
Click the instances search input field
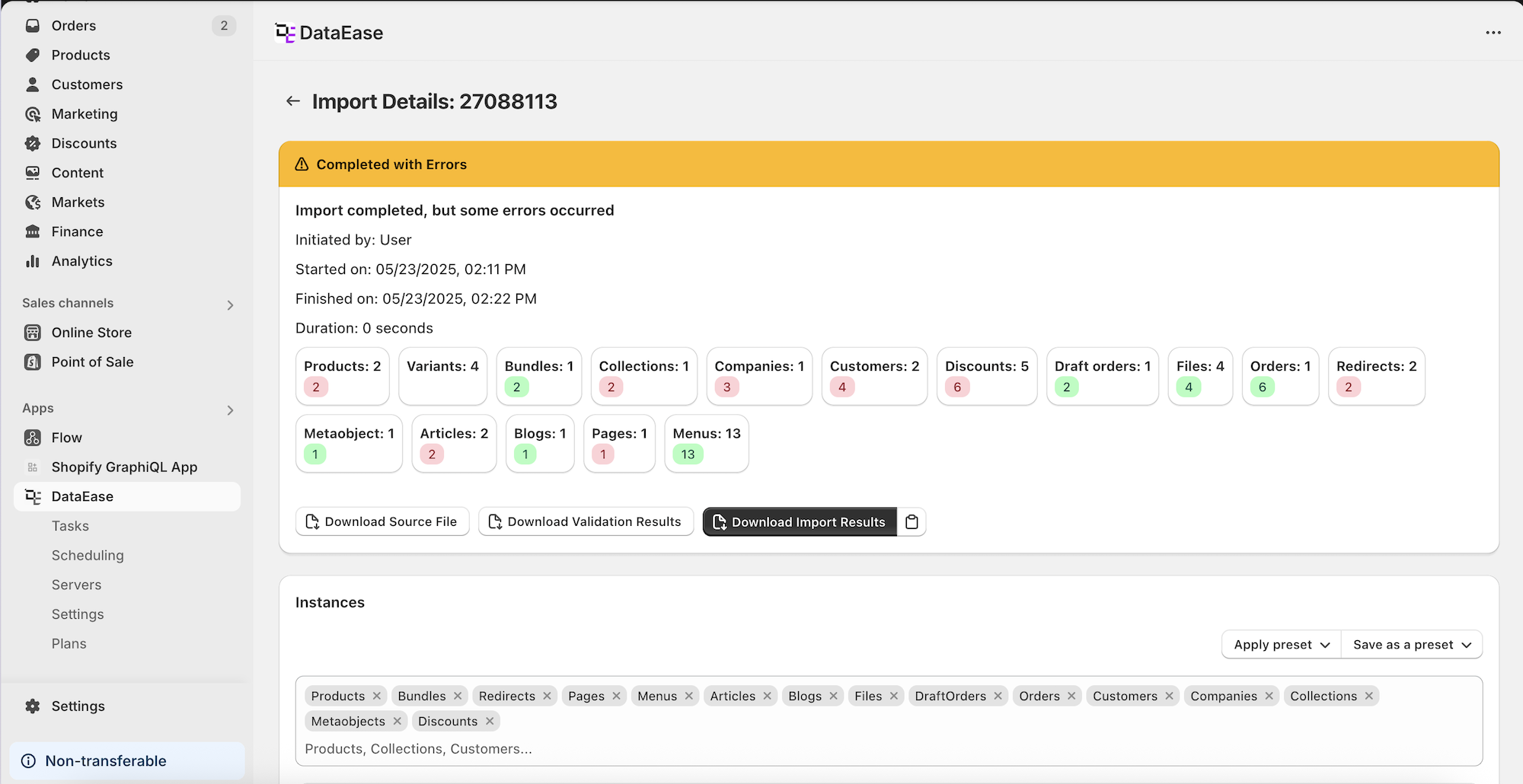click(x=889, y=749)
